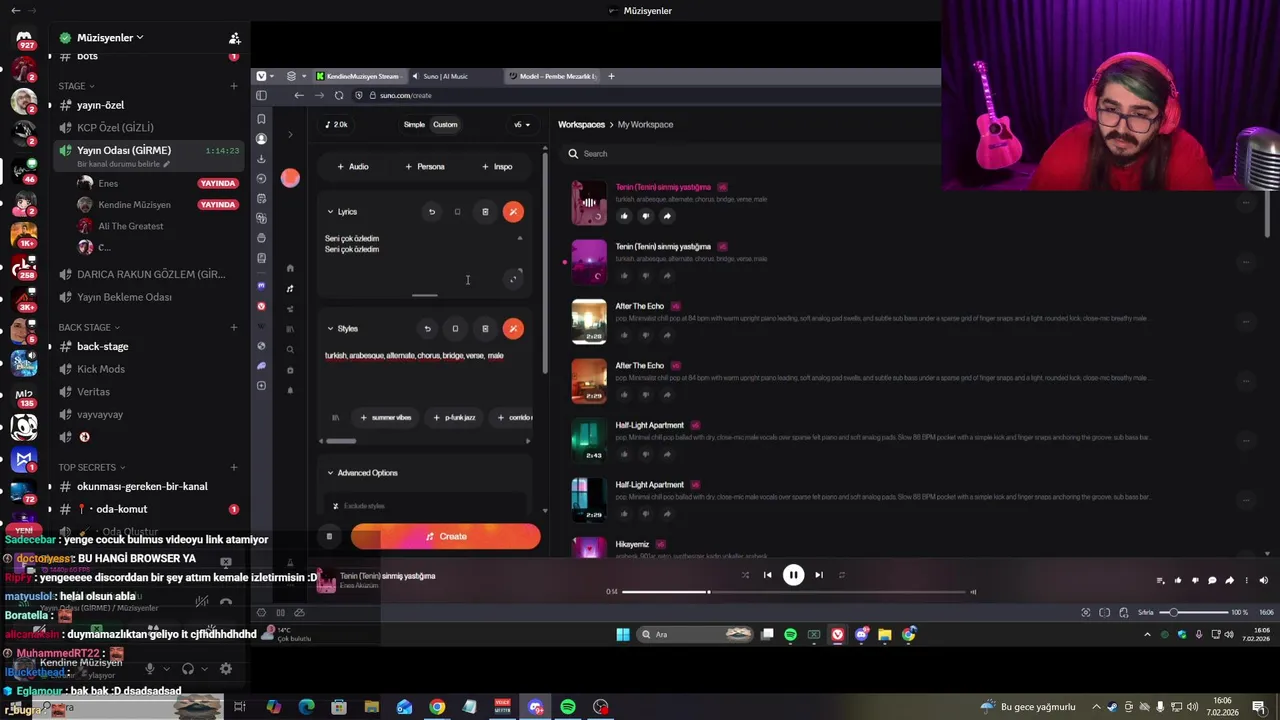Share the playing song from player bar
The image size is (1280, 720).
(x=1229, y=580)
